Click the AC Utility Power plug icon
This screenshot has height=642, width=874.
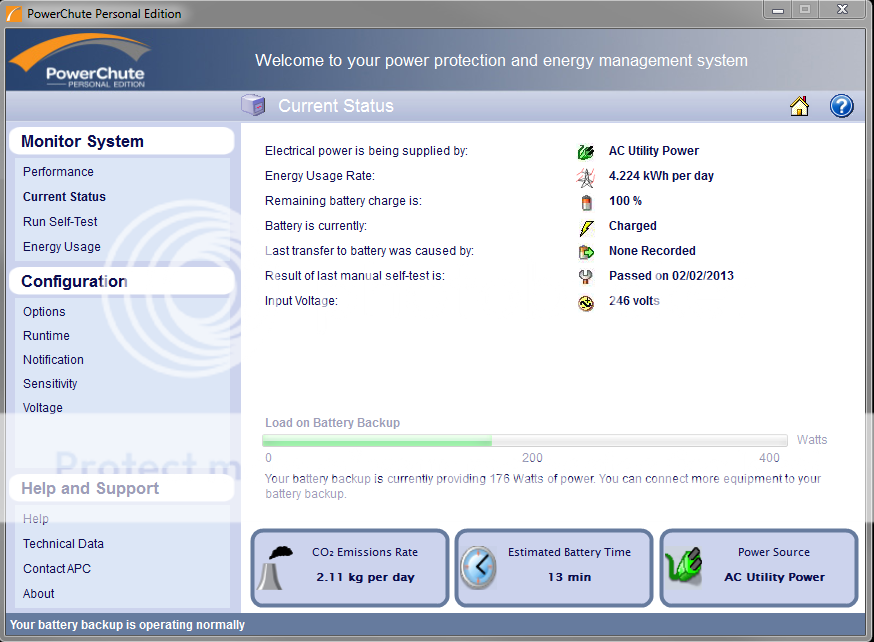(x=586, y=152)
